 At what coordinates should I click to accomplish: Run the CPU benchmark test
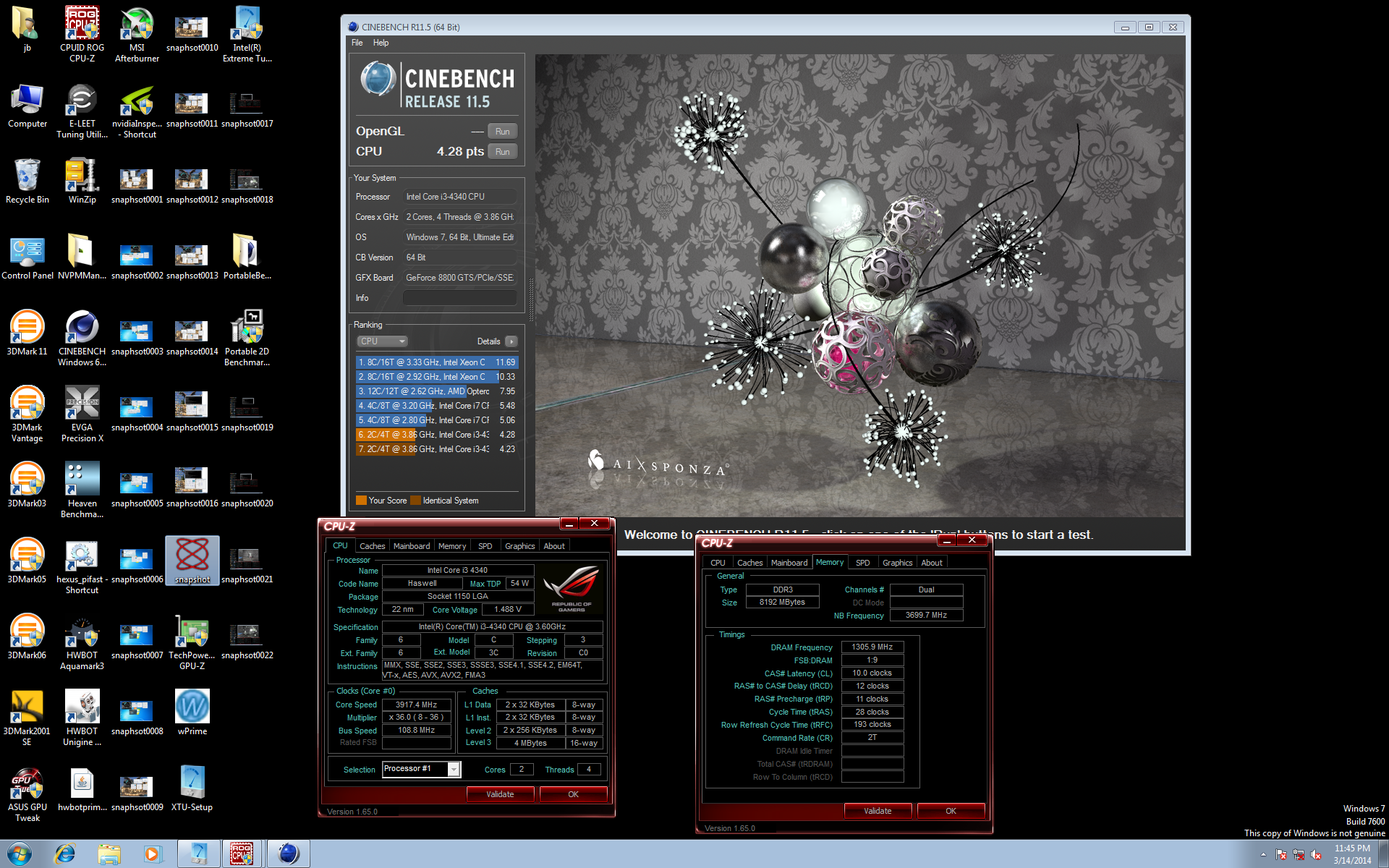click(x=503, y=152)
